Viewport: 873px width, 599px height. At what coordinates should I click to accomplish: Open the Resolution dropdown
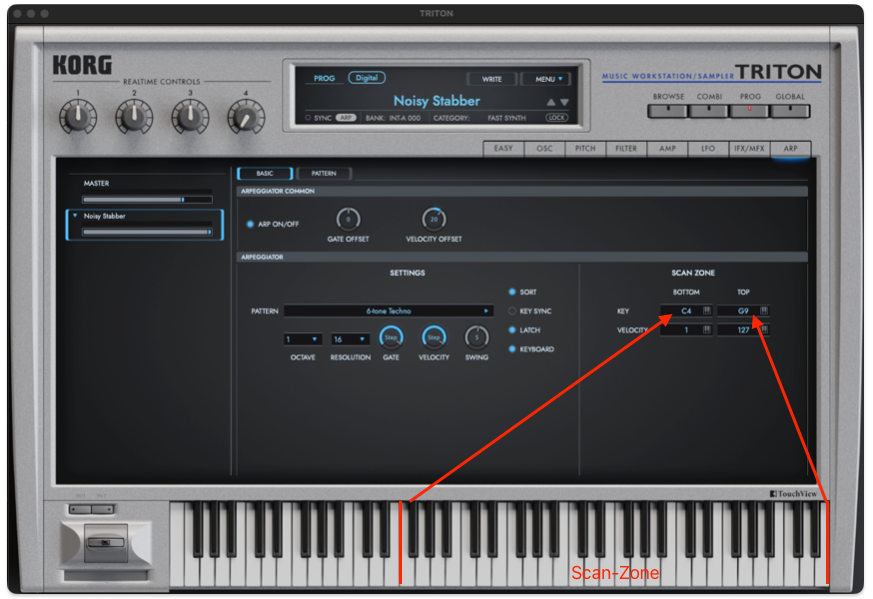(x=350, y=339)
